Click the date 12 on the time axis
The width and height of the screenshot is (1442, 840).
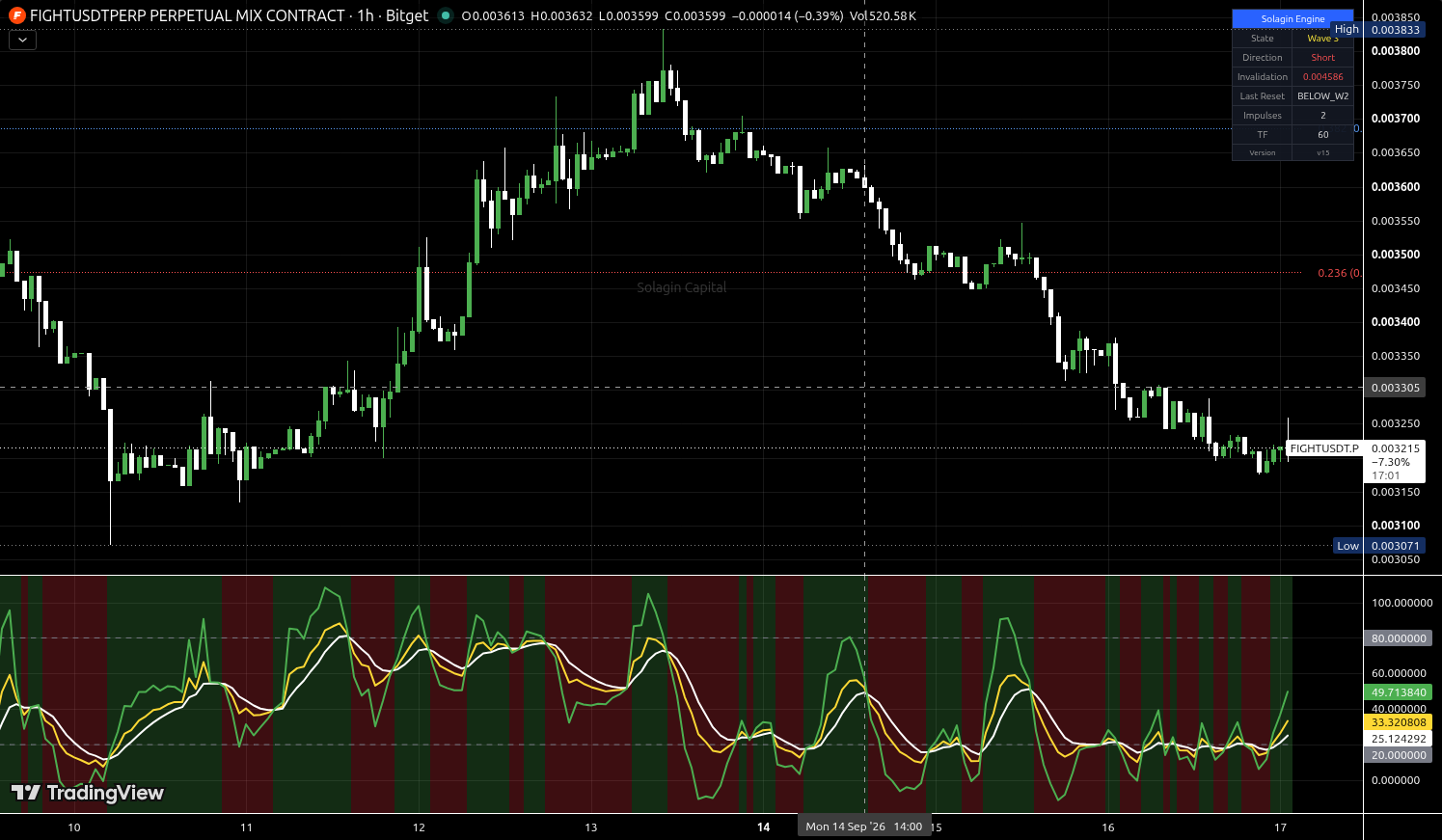[x=419, y=827]
